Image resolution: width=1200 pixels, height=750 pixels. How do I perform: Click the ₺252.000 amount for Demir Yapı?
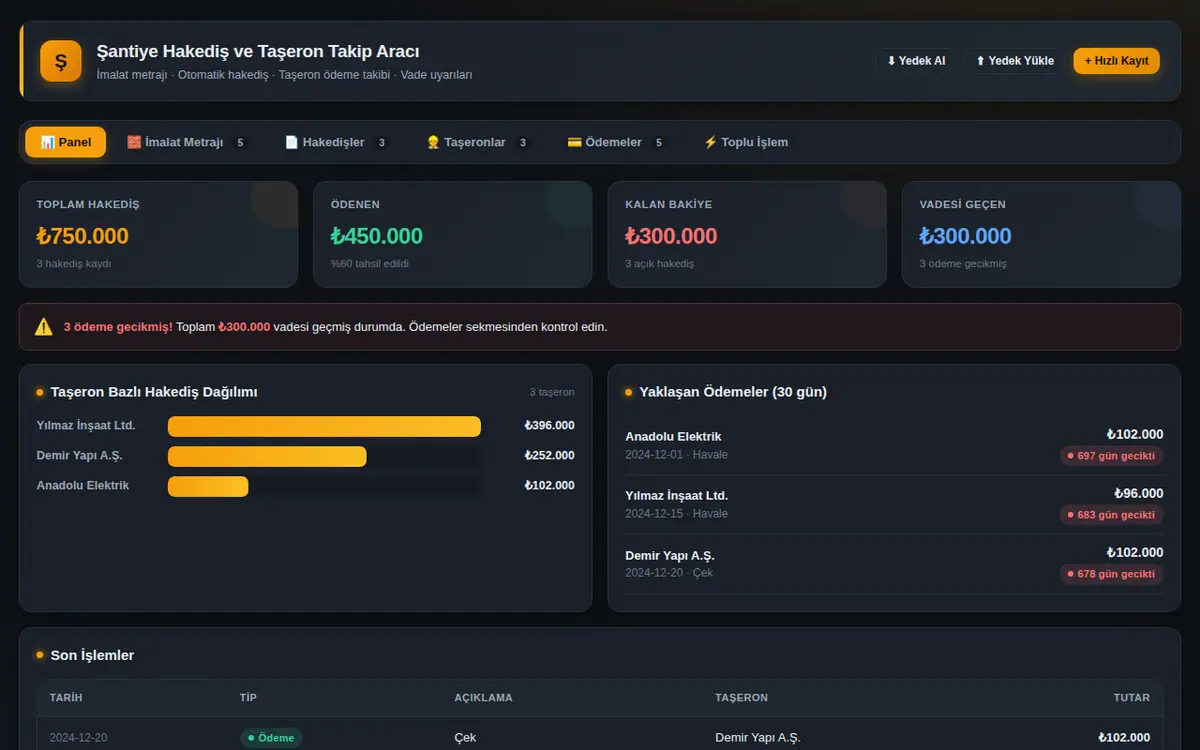pos(549,456)
